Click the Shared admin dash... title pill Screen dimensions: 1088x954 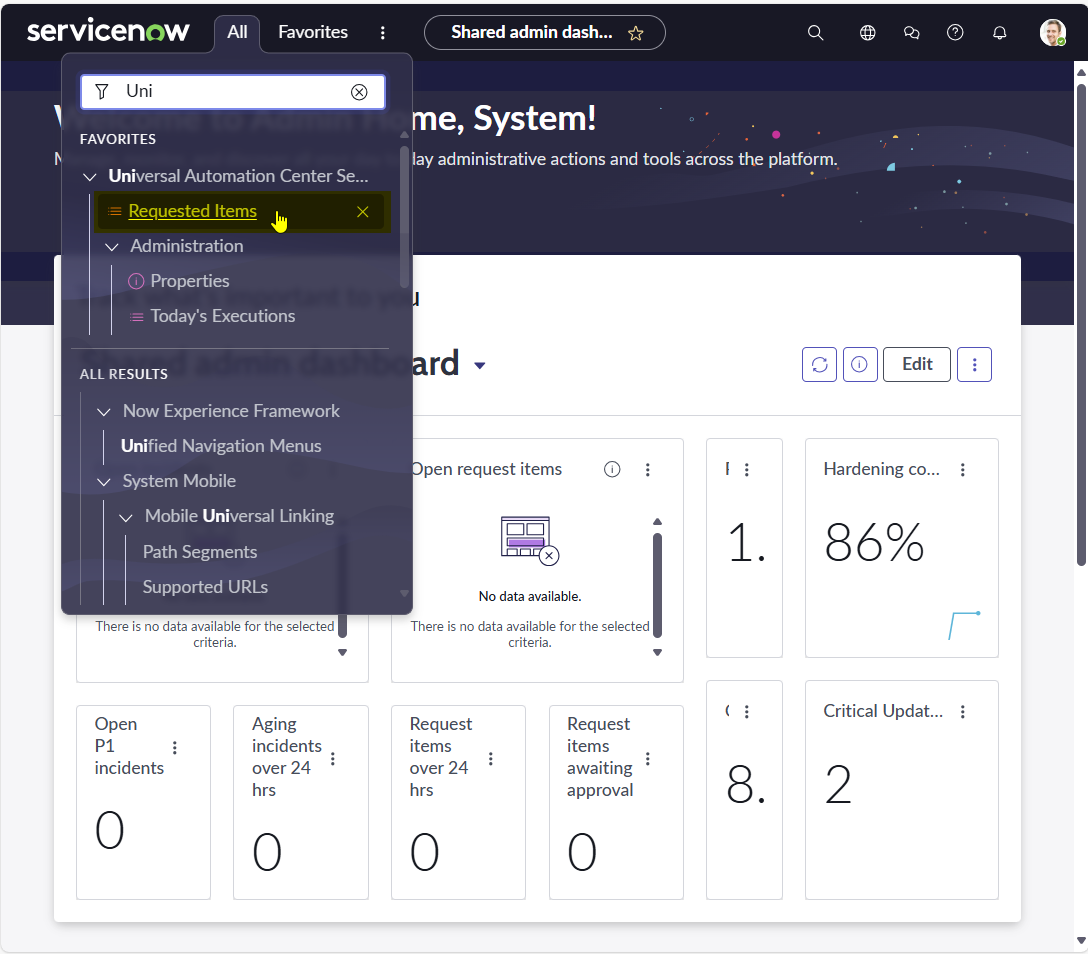click(x=532, y=33)
